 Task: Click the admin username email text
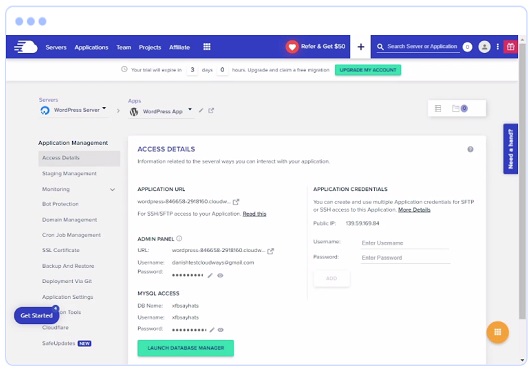(x=213, y=263)
